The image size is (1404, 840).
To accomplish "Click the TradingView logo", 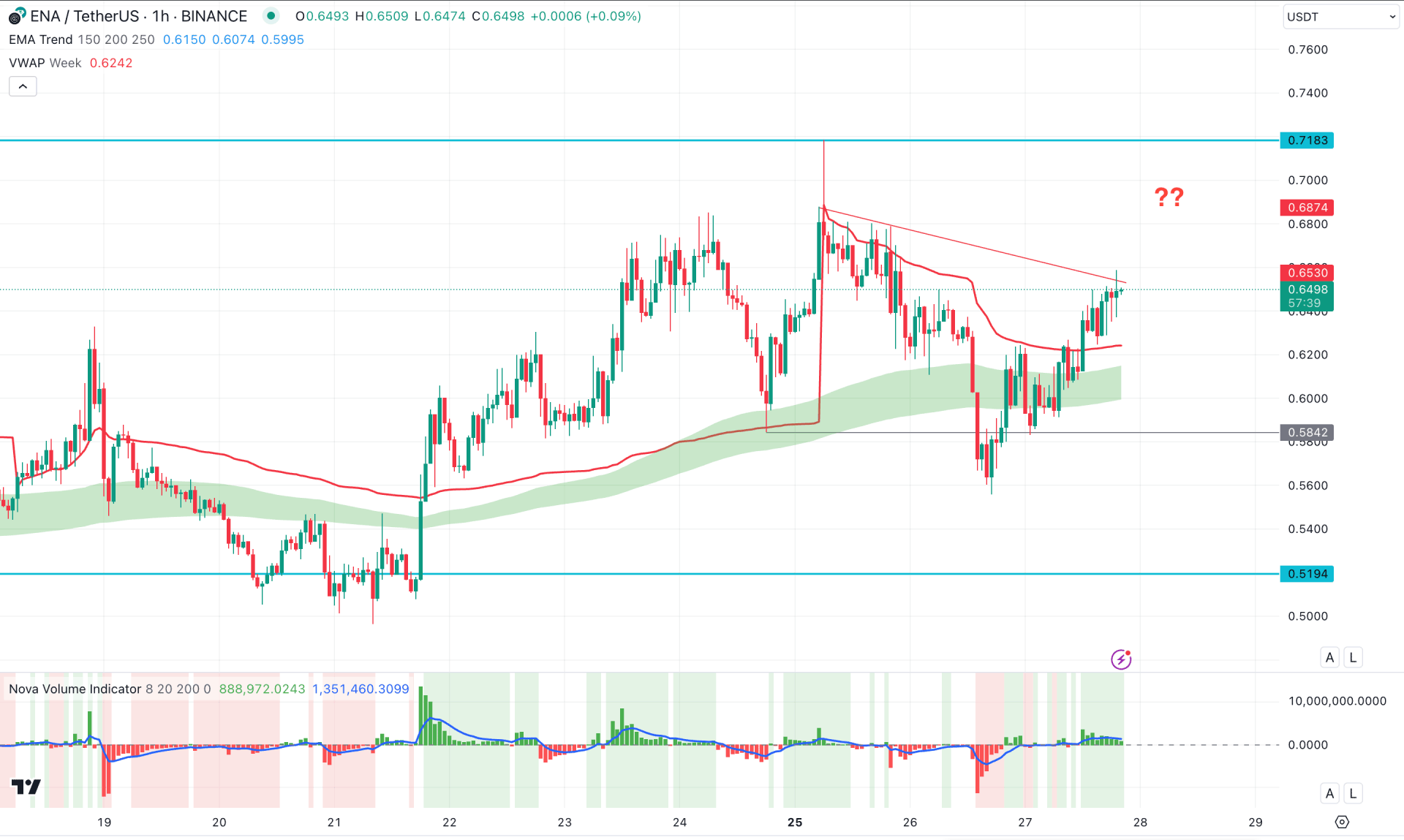I will [26, 787].
